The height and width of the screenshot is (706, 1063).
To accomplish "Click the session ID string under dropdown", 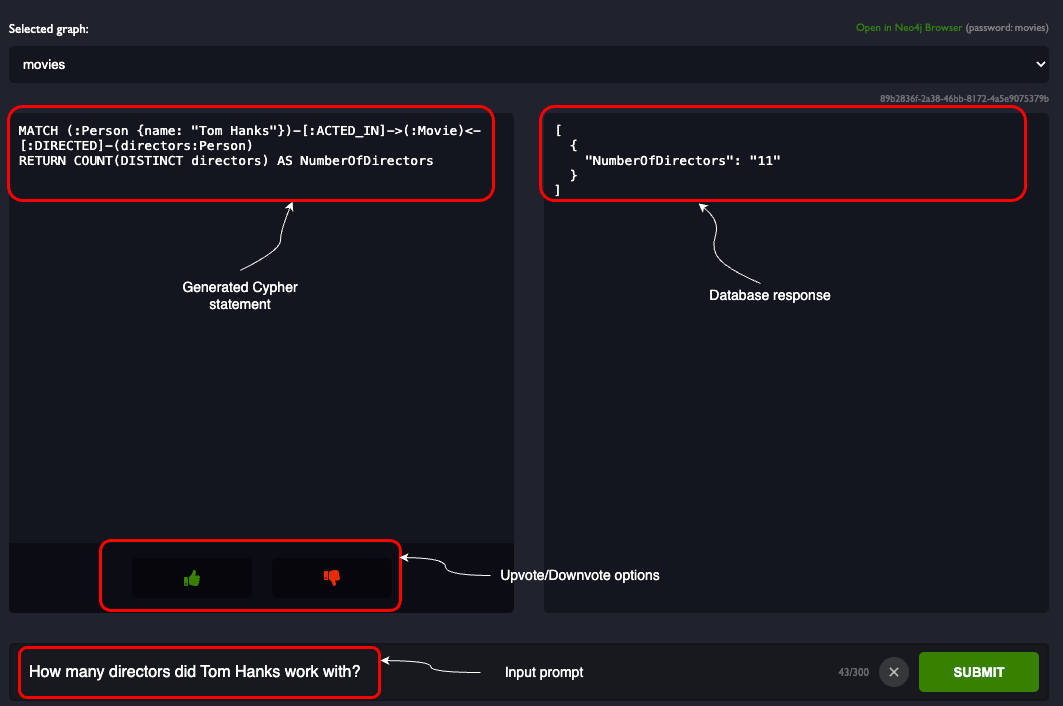I will [964, 98].
